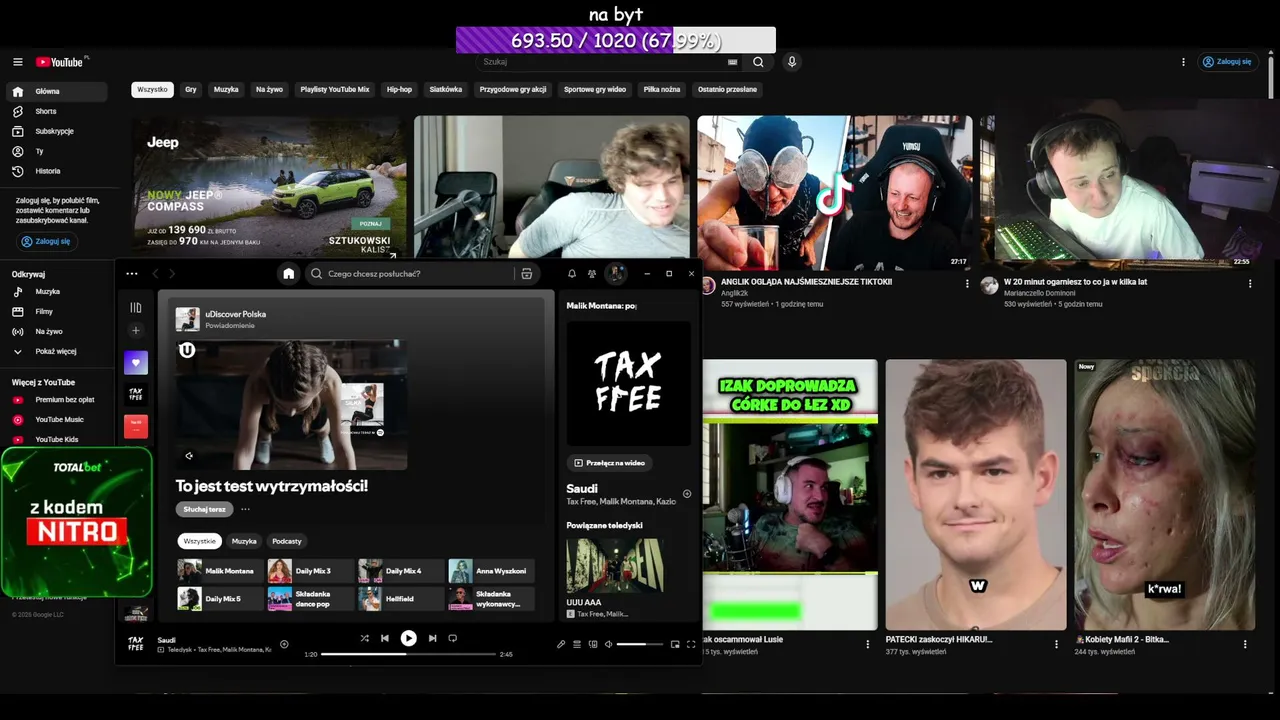The image size is (1280, 720).
Task: Go to Spotify Home
Action: [289, 273]
